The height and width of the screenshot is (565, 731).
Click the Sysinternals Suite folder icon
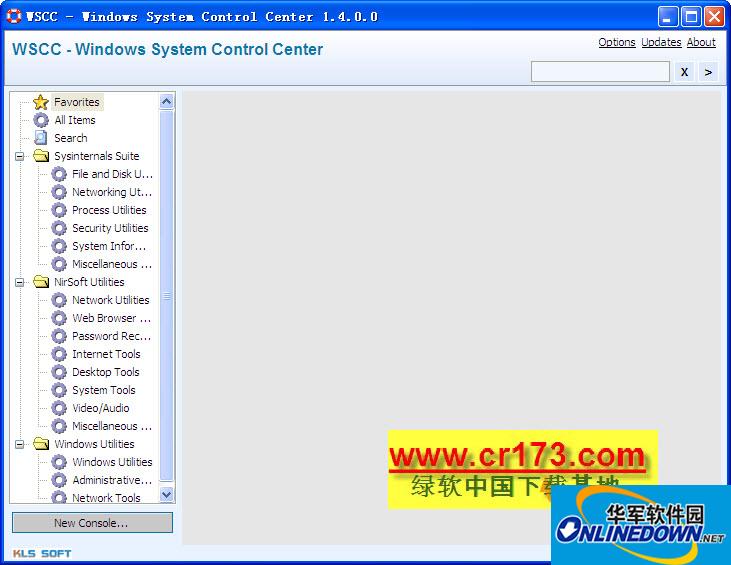pyautogui.click(x=41, y=156)
